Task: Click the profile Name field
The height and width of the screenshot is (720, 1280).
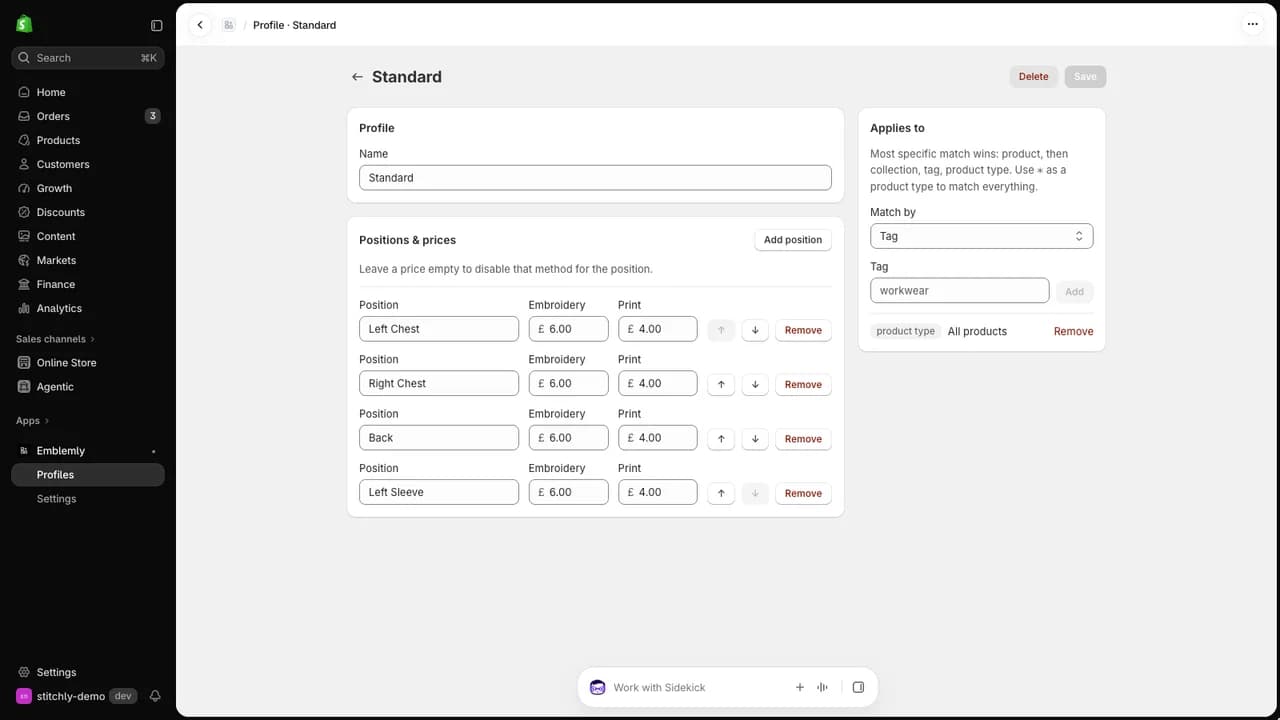Action: pos(595,178)
